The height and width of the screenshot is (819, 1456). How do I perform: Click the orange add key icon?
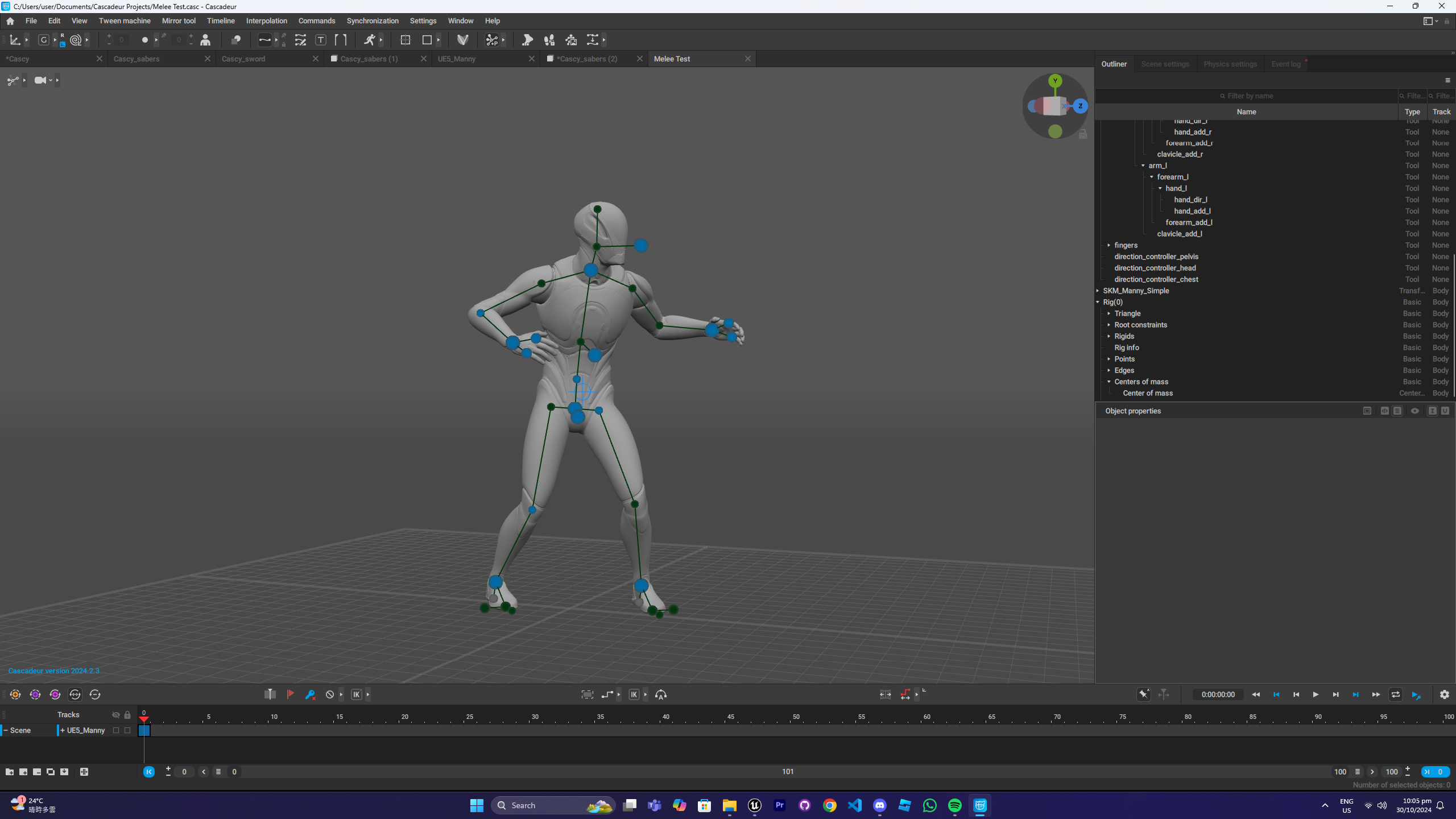(15, 694)
